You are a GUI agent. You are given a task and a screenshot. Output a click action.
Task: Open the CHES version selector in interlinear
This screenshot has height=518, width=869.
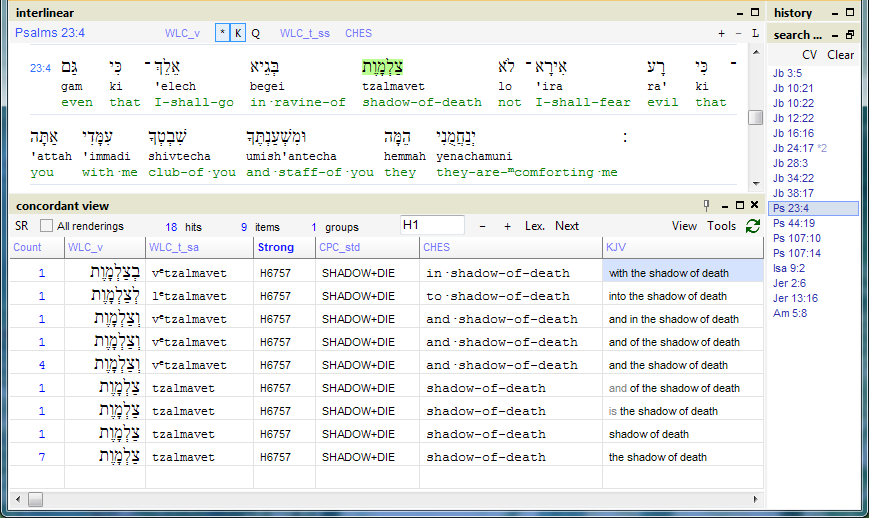pyautogui.click(x=358, y=33)
